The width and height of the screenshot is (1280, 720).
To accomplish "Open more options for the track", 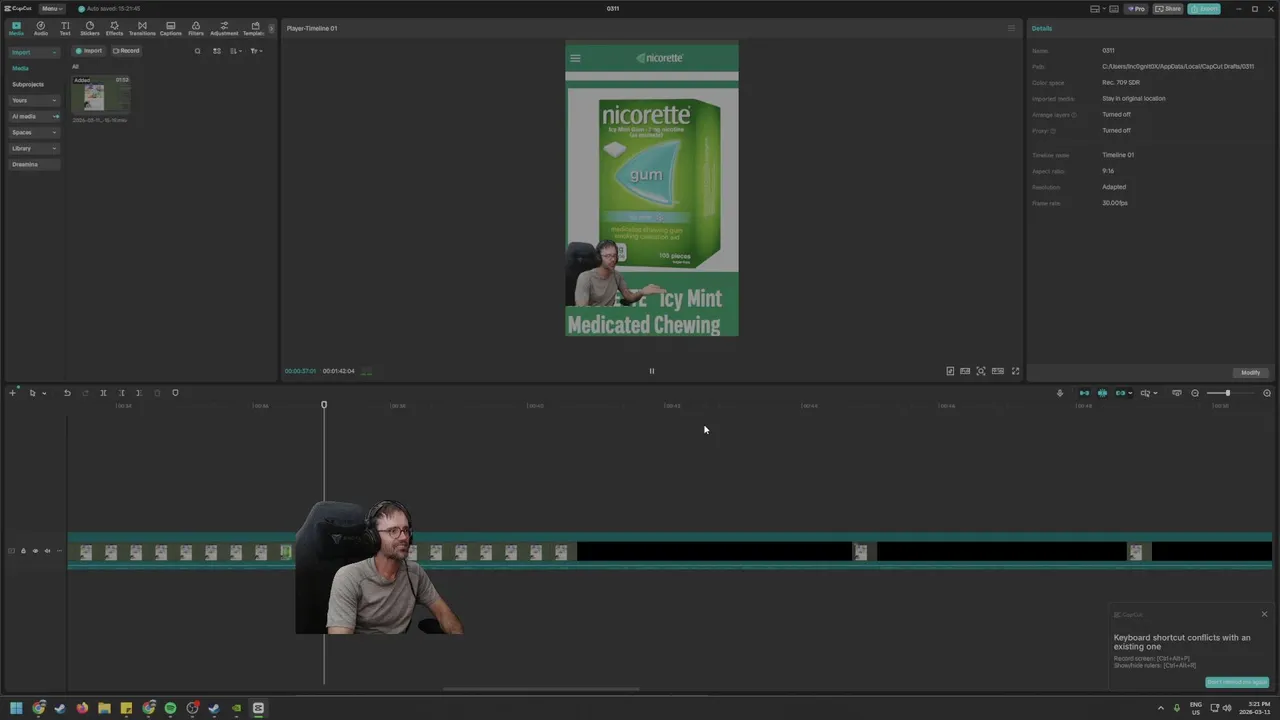I will coord(59,551).
